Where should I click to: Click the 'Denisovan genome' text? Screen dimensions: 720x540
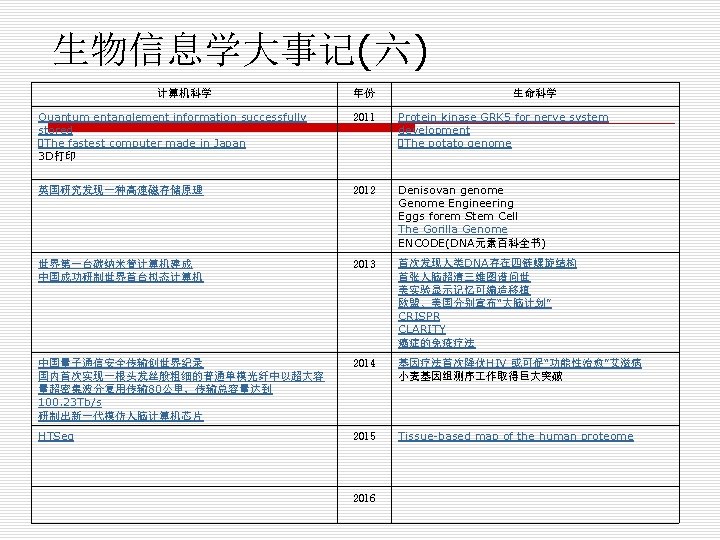click(450, 190)
